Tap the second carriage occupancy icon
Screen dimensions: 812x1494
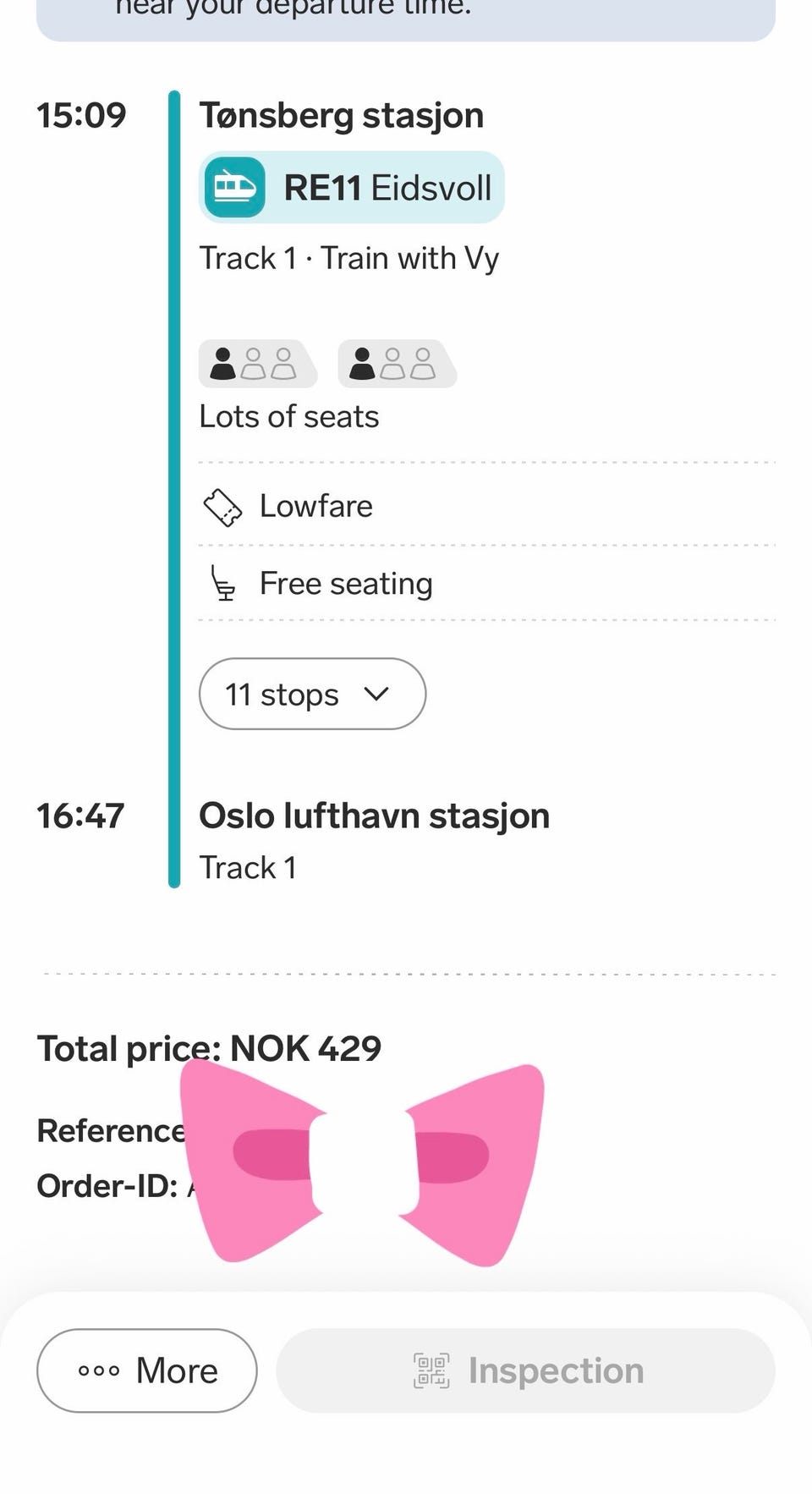coord(397,364)
